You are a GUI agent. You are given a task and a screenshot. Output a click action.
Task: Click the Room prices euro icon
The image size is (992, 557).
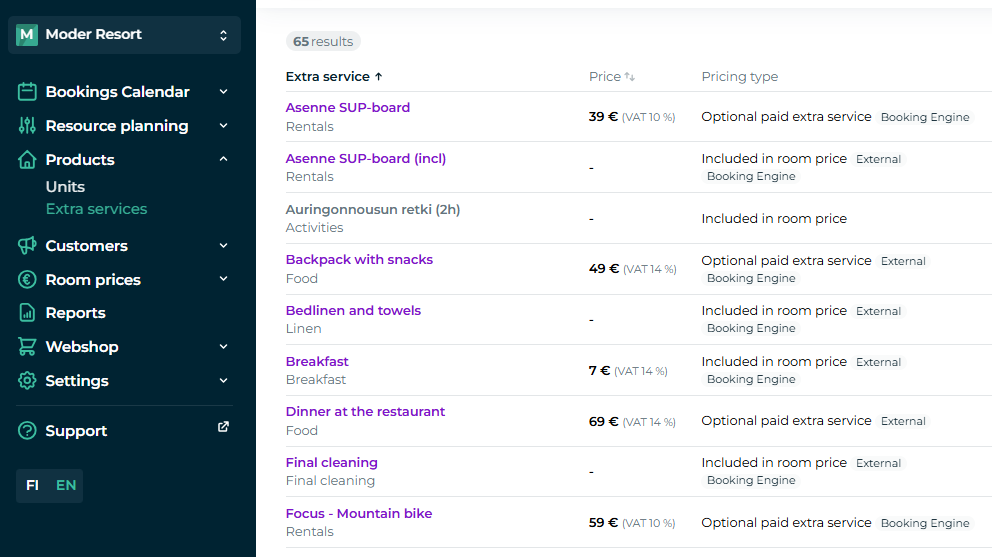tap(27, 280)
